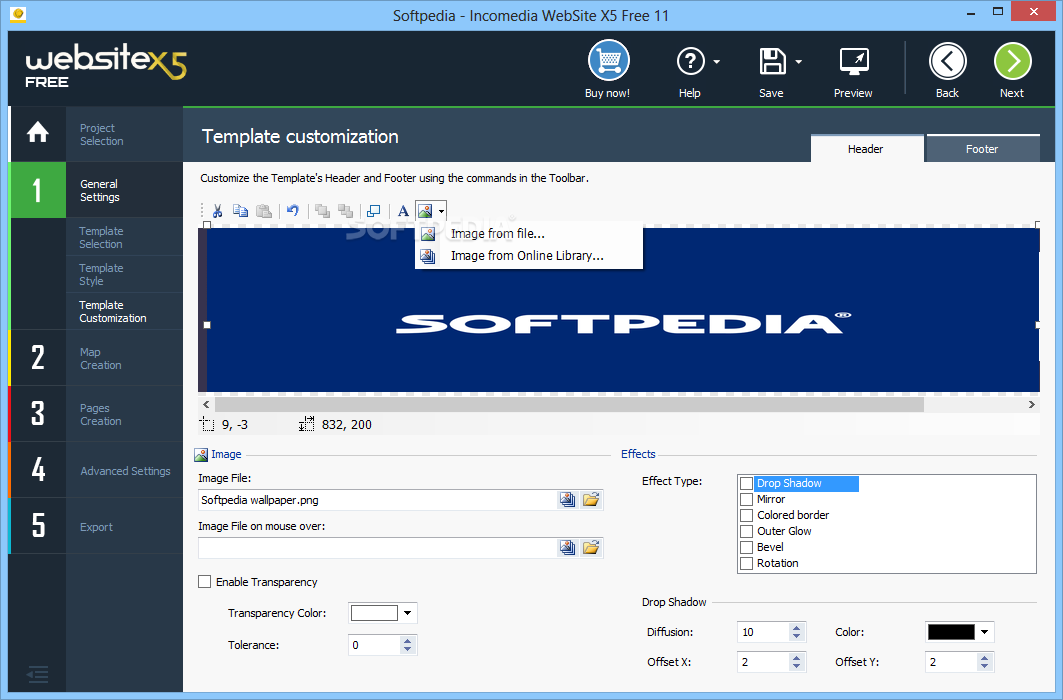Click the scrollbar right arrow under preview
This screenshot has width=1063, height=700.
(x=1032, y=405)
